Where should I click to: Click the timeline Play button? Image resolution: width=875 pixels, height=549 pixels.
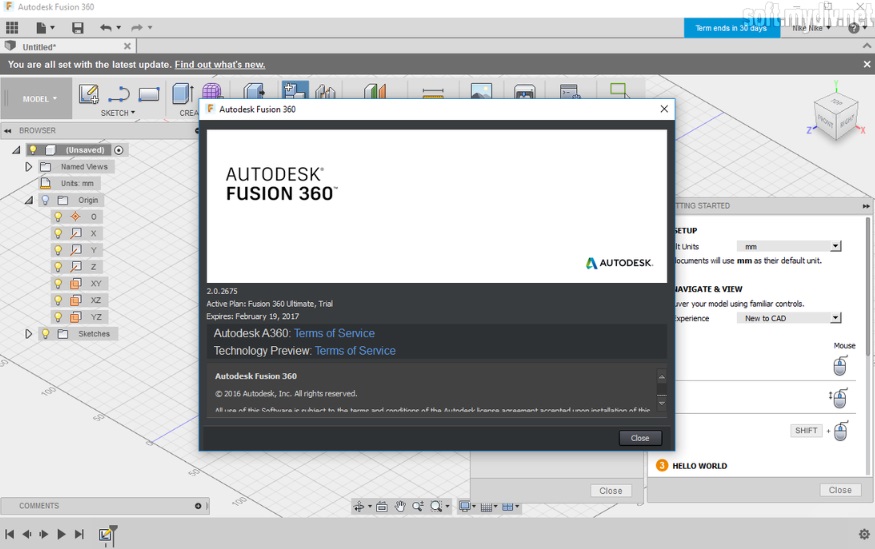coord(61,535)
